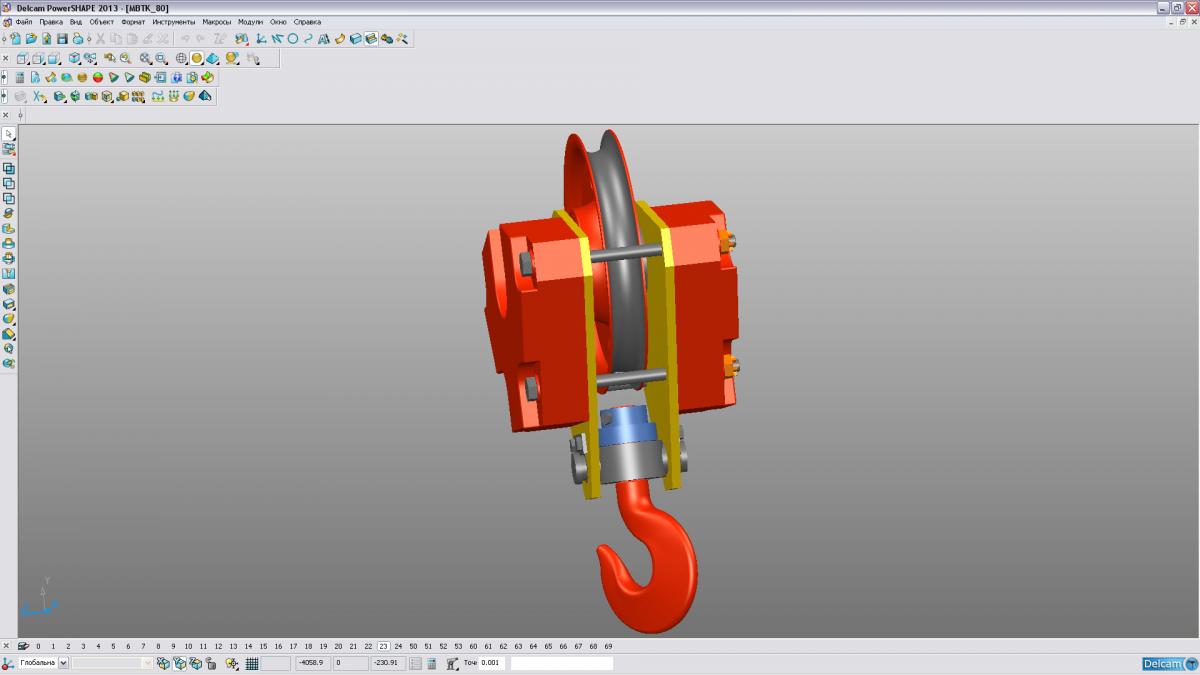Click the red-green sphere analysis icon
The image size is (1200, 675).
(98, 77)
